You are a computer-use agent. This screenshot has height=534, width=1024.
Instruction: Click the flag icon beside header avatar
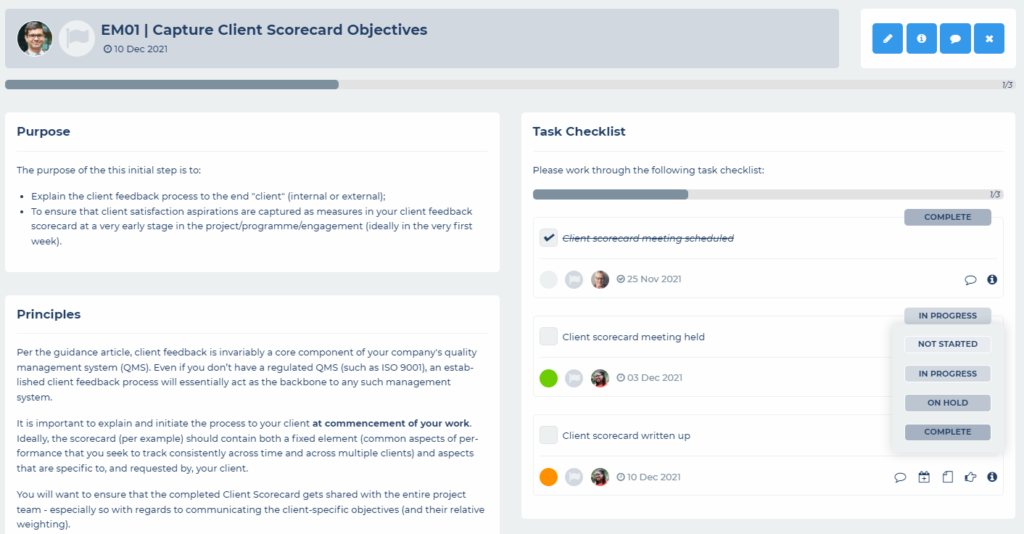pyautogui.click(x=76, y=39)
